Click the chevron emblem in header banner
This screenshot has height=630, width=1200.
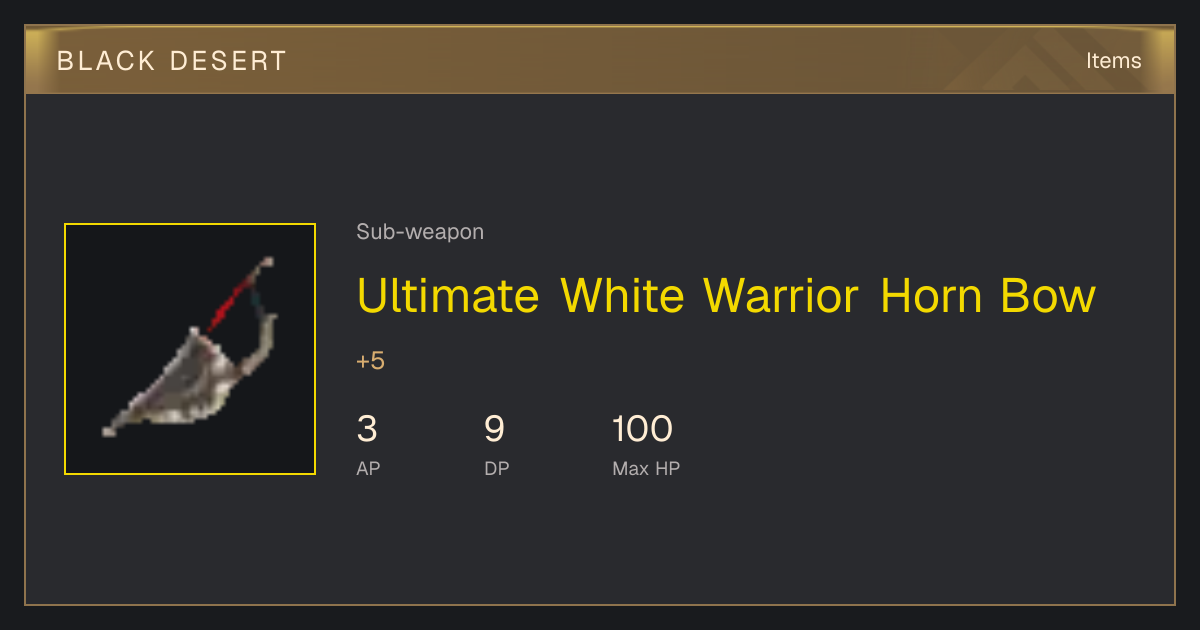(1030, 62)
